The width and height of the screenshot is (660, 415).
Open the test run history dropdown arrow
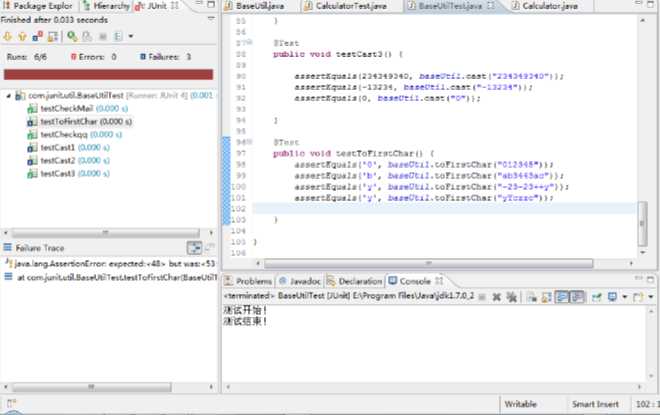click(131, 37)
